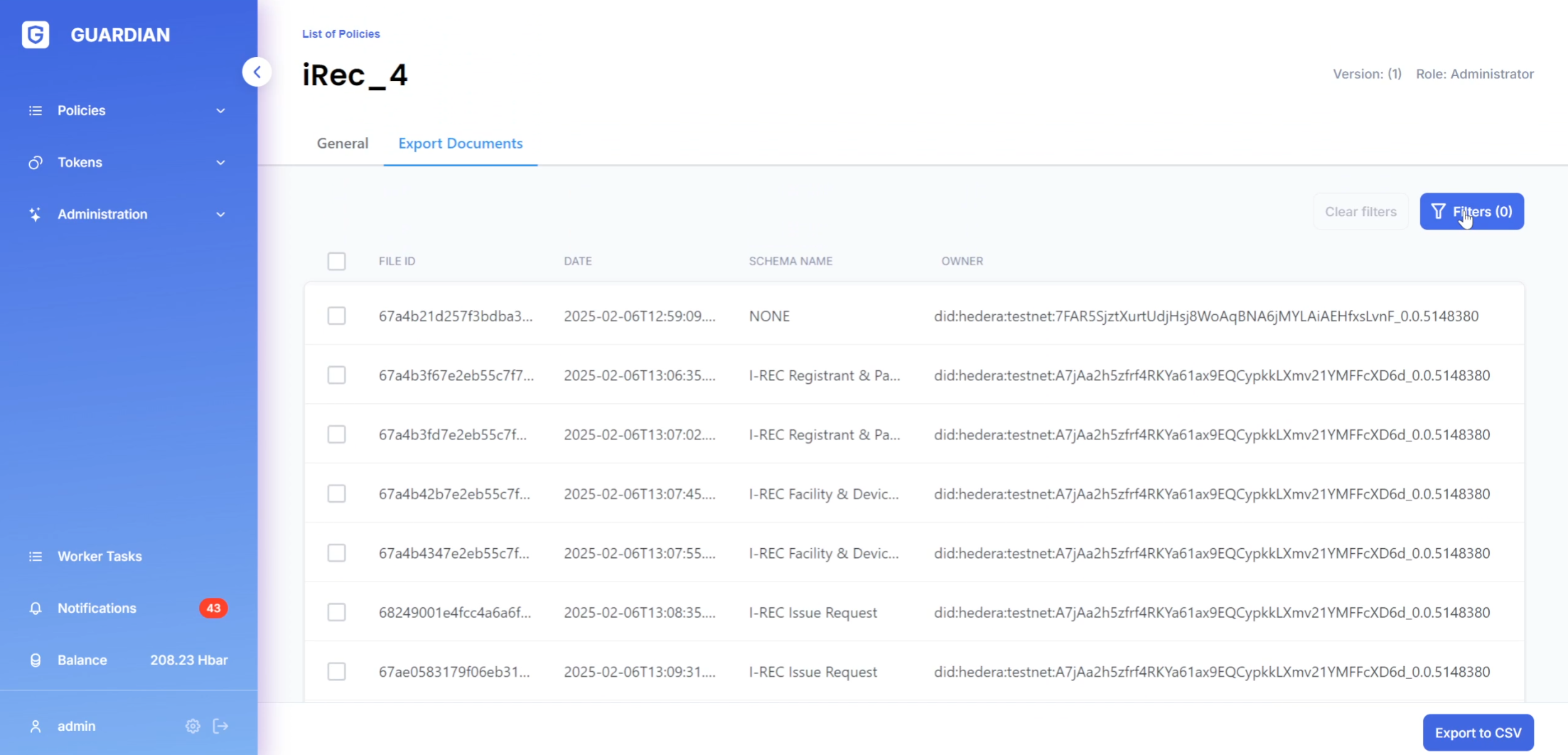
Task: Click the Guardian logo icon
Action: (x=36, y=35)
